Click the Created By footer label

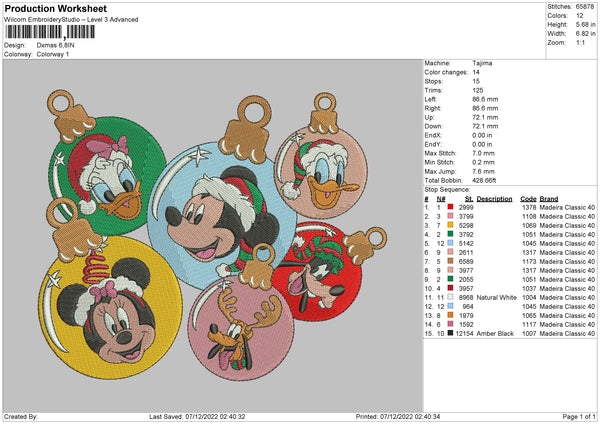coord(21,416)
